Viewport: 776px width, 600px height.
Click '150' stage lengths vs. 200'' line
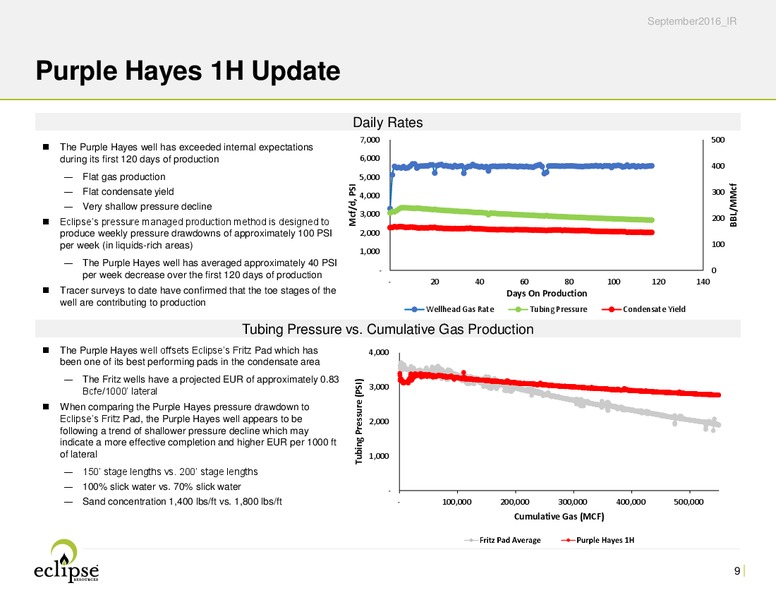[x=170, y=472]
